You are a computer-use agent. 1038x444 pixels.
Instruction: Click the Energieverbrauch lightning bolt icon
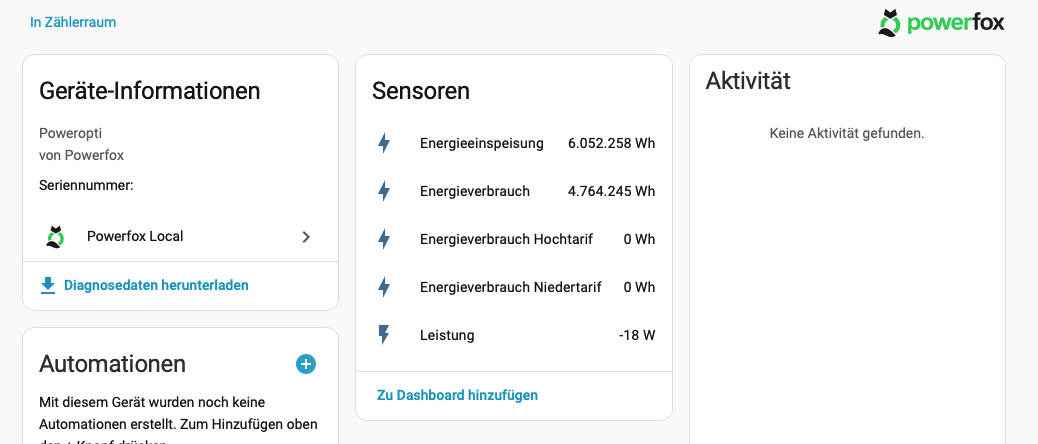coord(384,191)
